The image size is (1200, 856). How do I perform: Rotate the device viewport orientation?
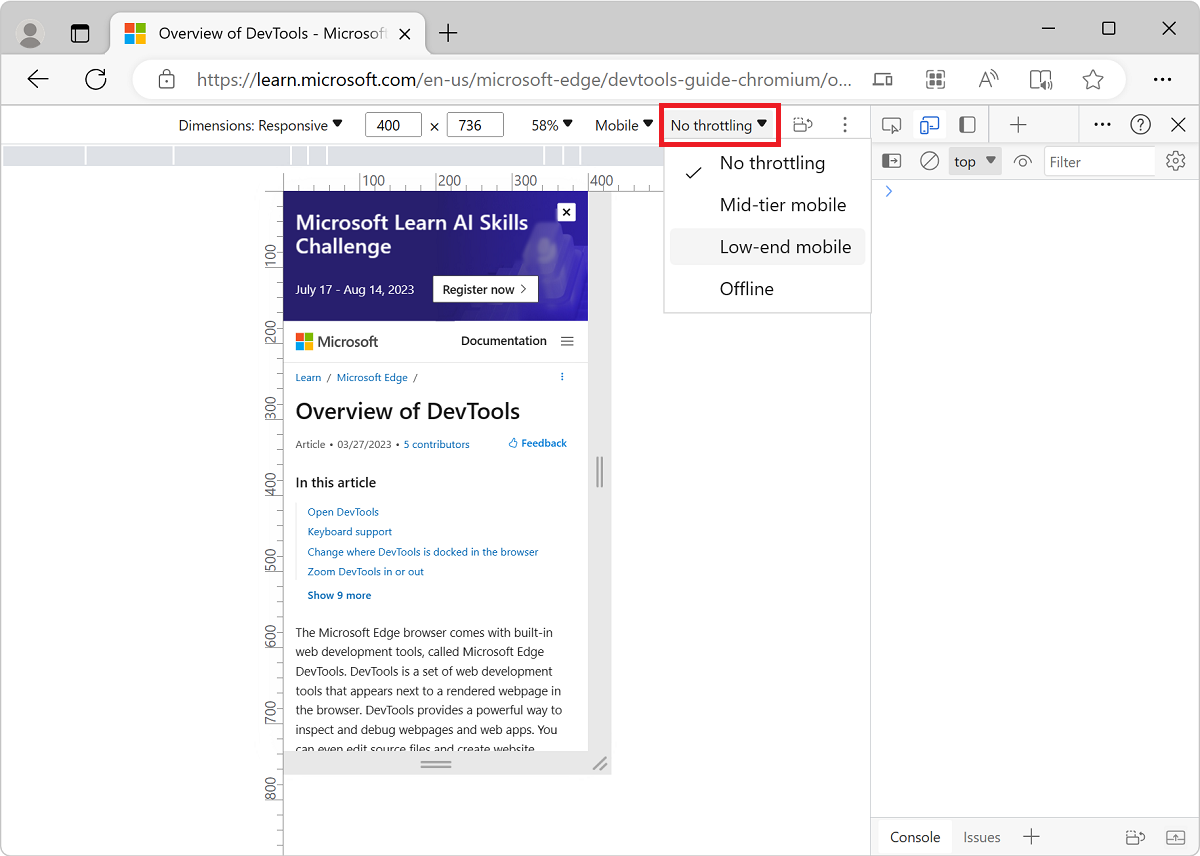[x=802, y=124]
